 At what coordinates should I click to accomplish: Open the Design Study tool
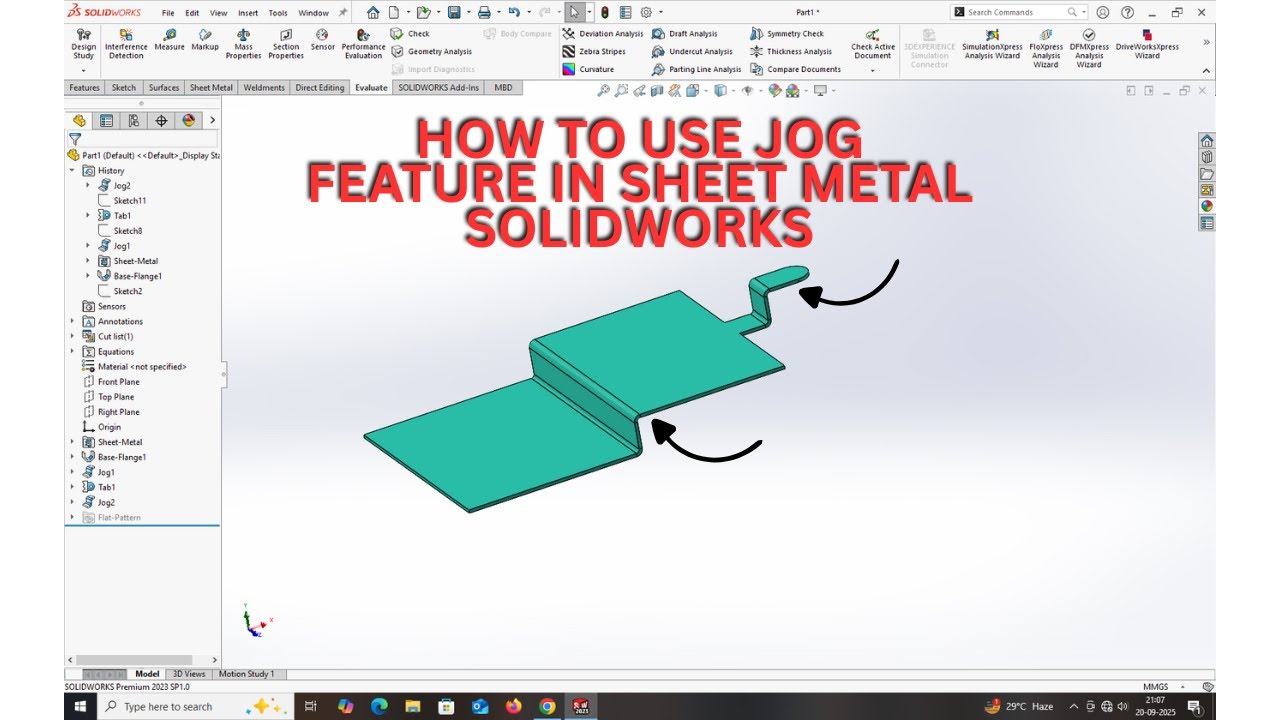84,45
